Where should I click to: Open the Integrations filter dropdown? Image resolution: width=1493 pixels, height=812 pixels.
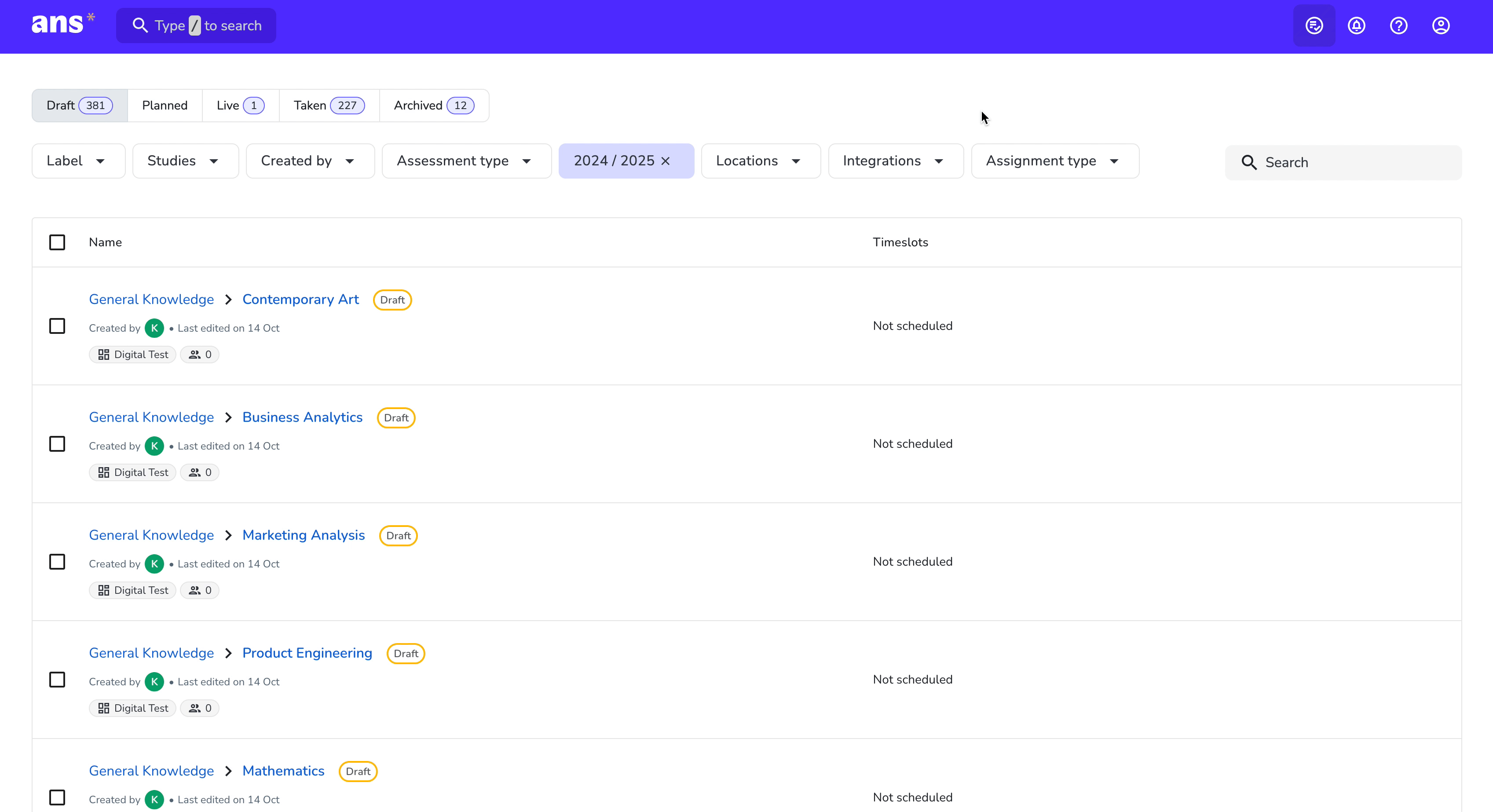[x=896, y=161]
